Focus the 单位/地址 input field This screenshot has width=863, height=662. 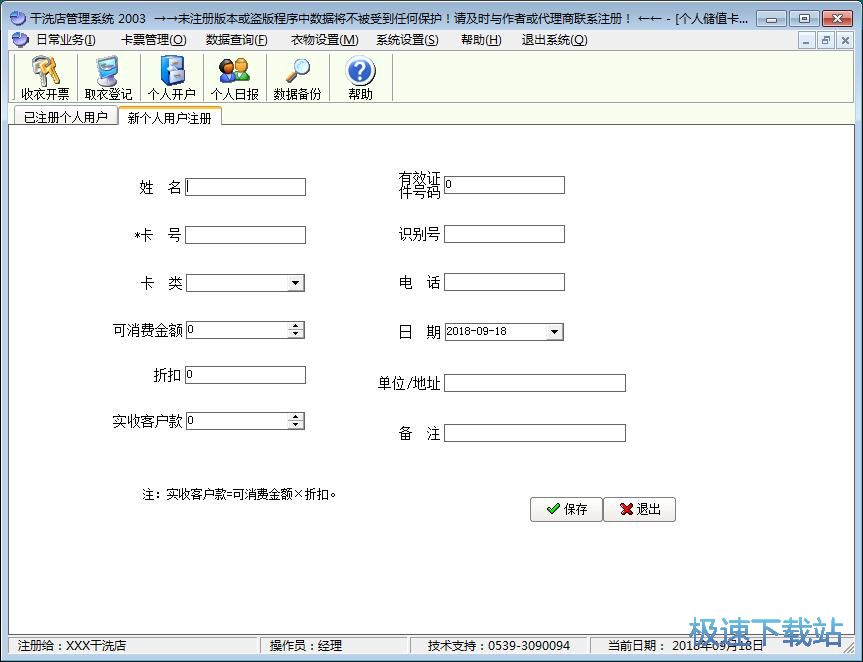tap(535, 383)
